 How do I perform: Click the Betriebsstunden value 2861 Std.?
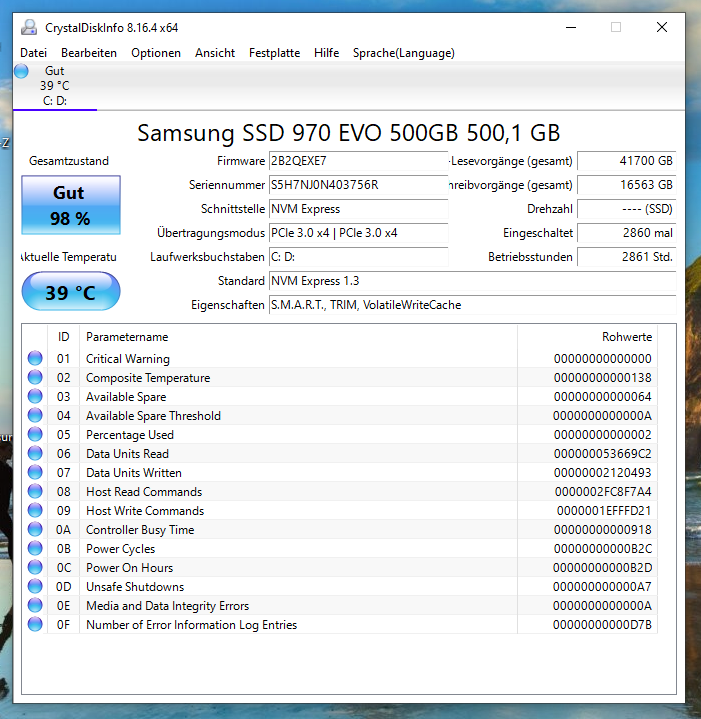[626, 257]
